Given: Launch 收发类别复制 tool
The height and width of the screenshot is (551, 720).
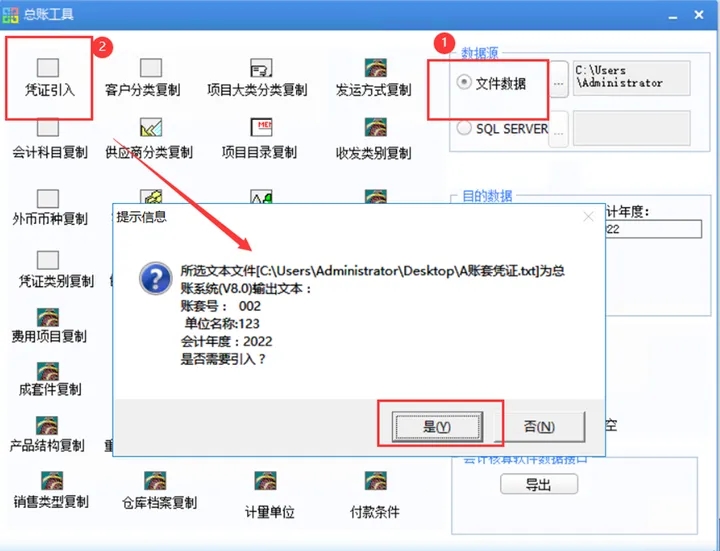Looking at the screenshot, I should click(374, 139).
